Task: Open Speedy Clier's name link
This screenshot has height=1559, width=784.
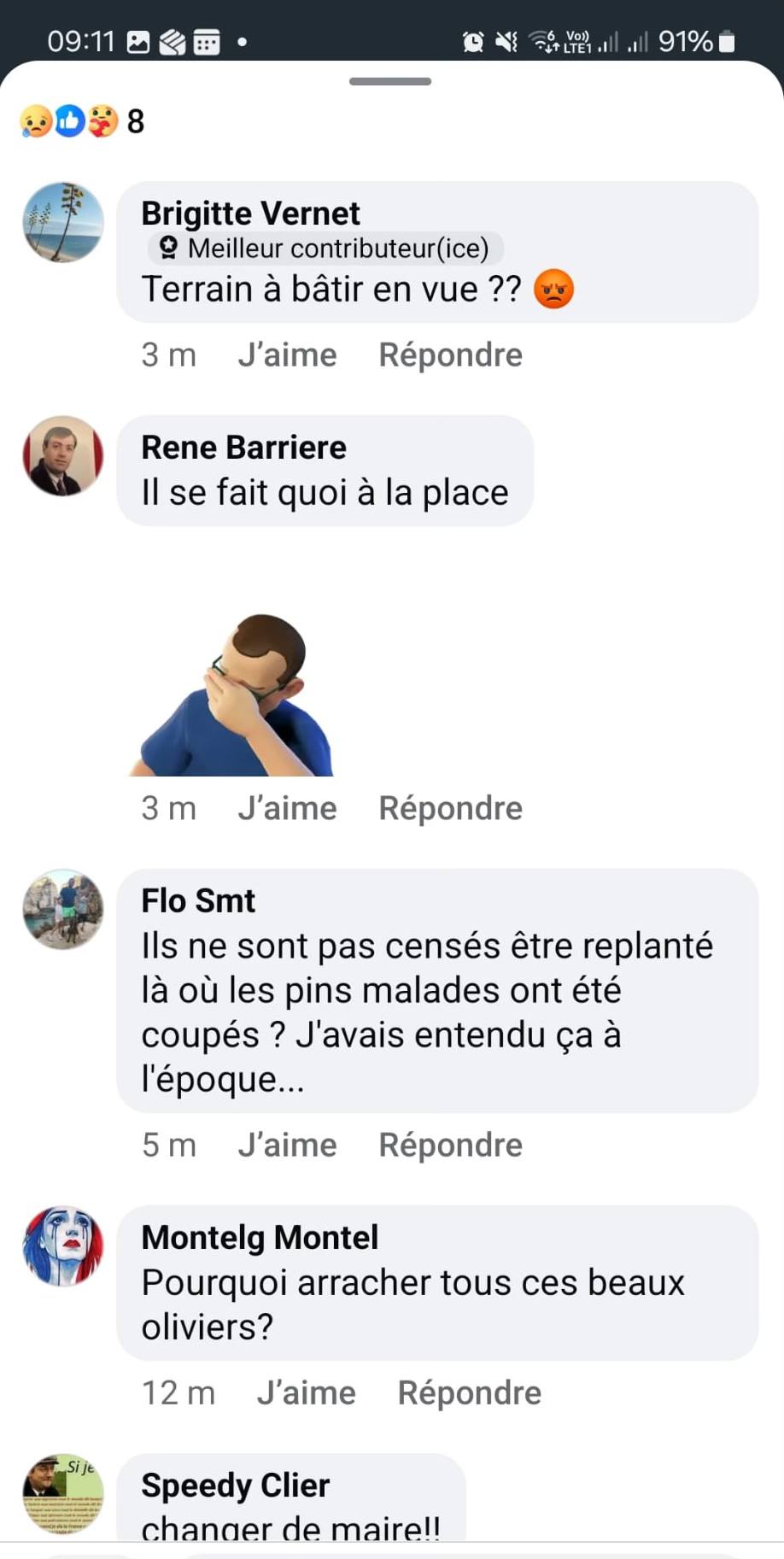Action: [x=235, y=1486]
